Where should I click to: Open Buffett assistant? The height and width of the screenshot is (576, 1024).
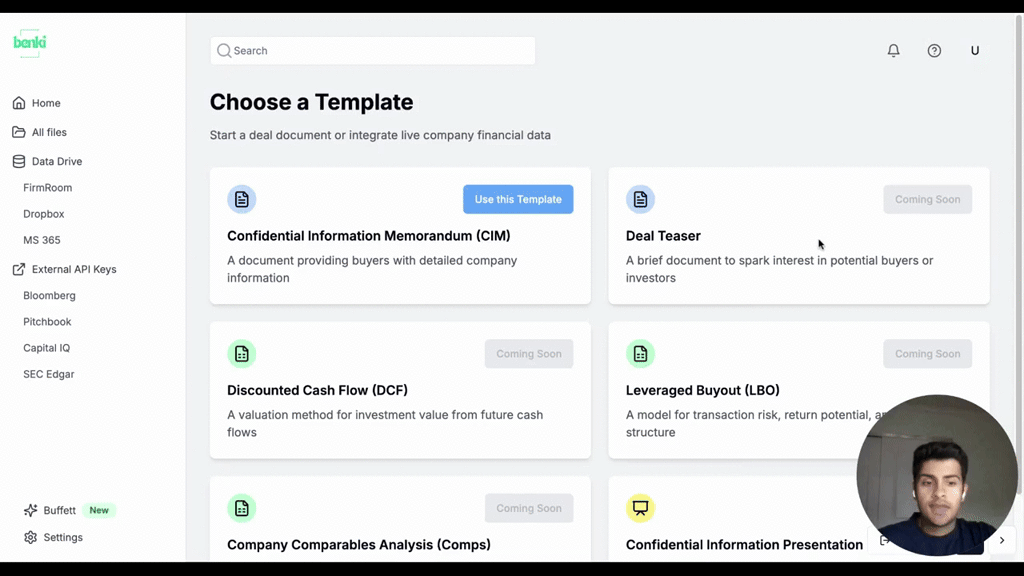59,510
